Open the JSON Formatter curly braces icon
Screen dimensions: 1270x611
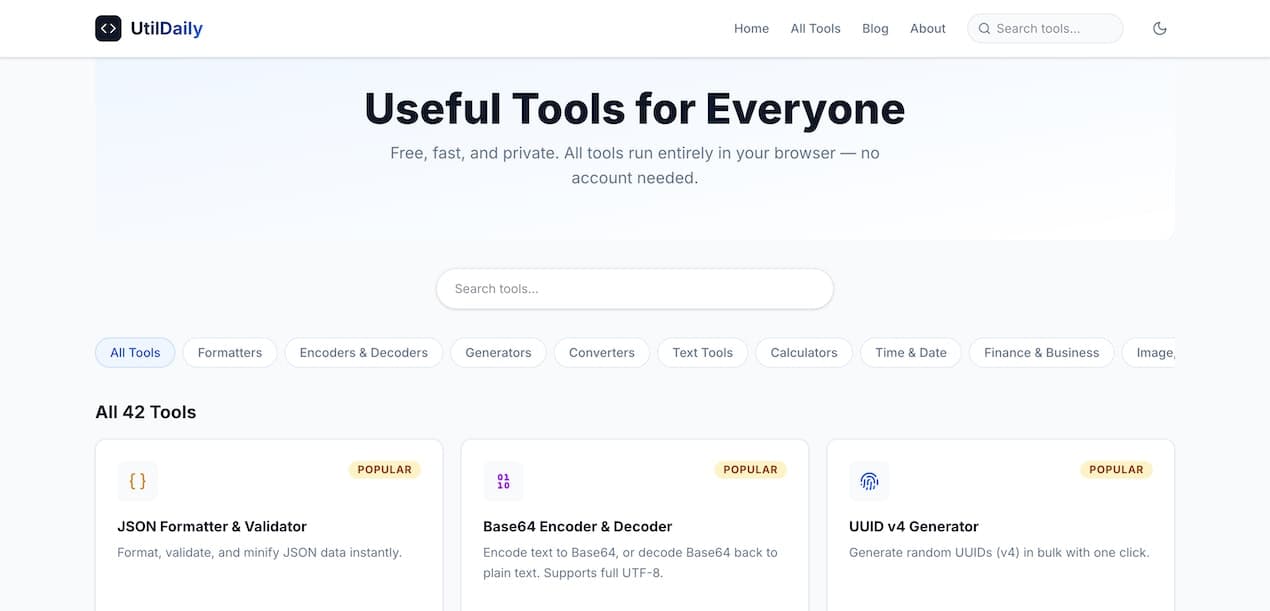click(137, 481)
